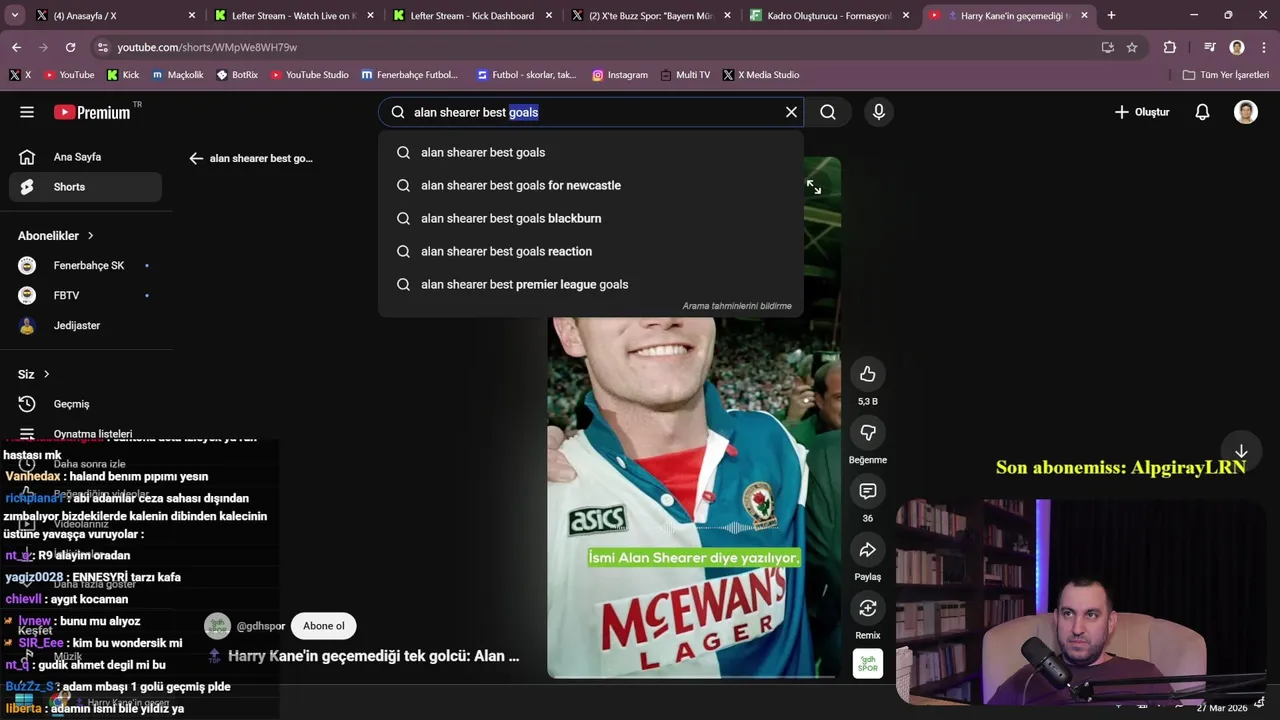
Task: Open Tüm Yer İşaretleri folder
Action: [x=1226, y=75]
